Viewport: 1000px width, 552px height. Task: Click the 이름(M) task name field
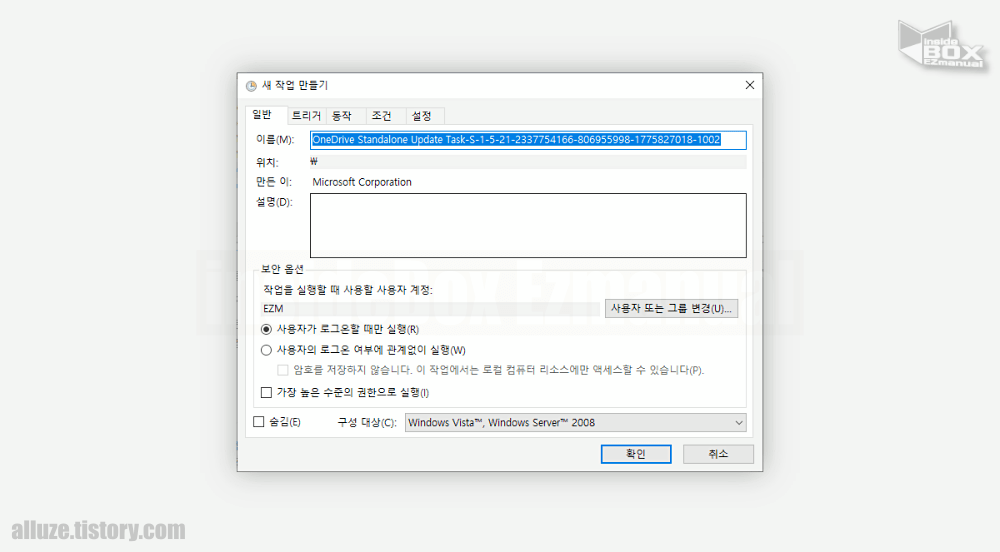[528, 140]
